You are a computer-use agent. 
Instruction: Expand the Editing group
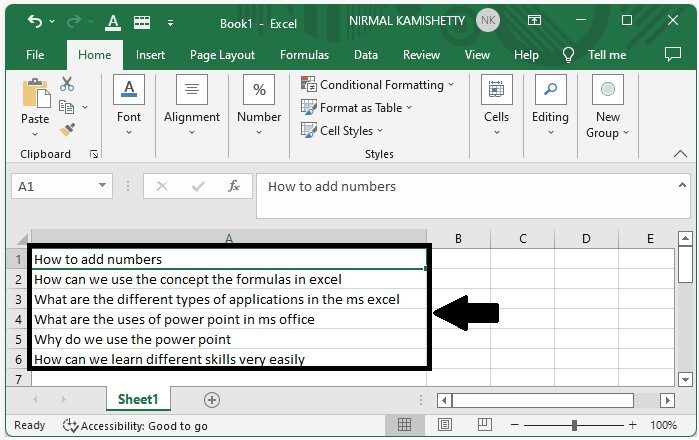click(551, 106)
